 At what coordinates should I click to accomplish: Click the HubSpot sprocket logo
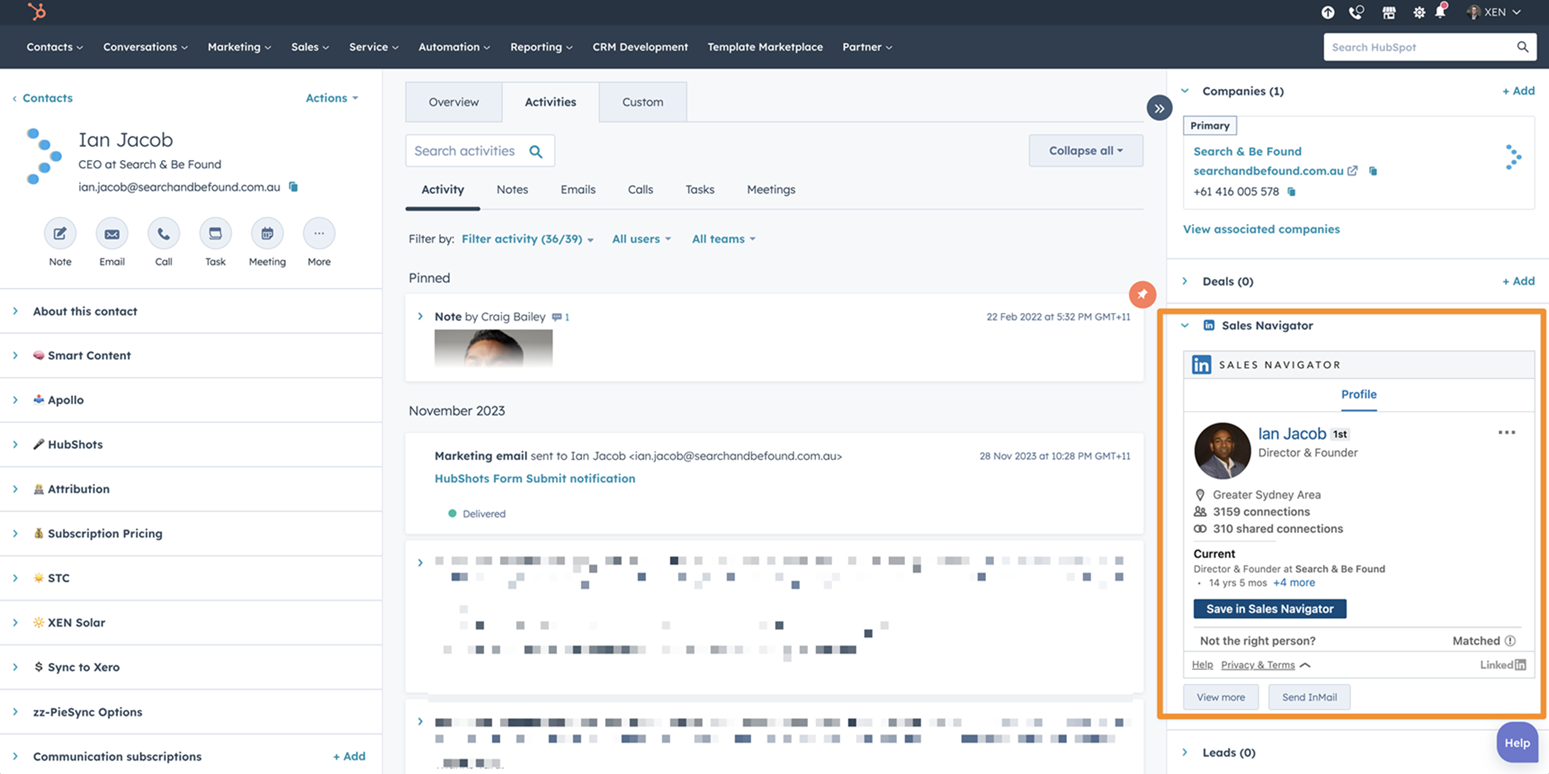click(37, 12)
